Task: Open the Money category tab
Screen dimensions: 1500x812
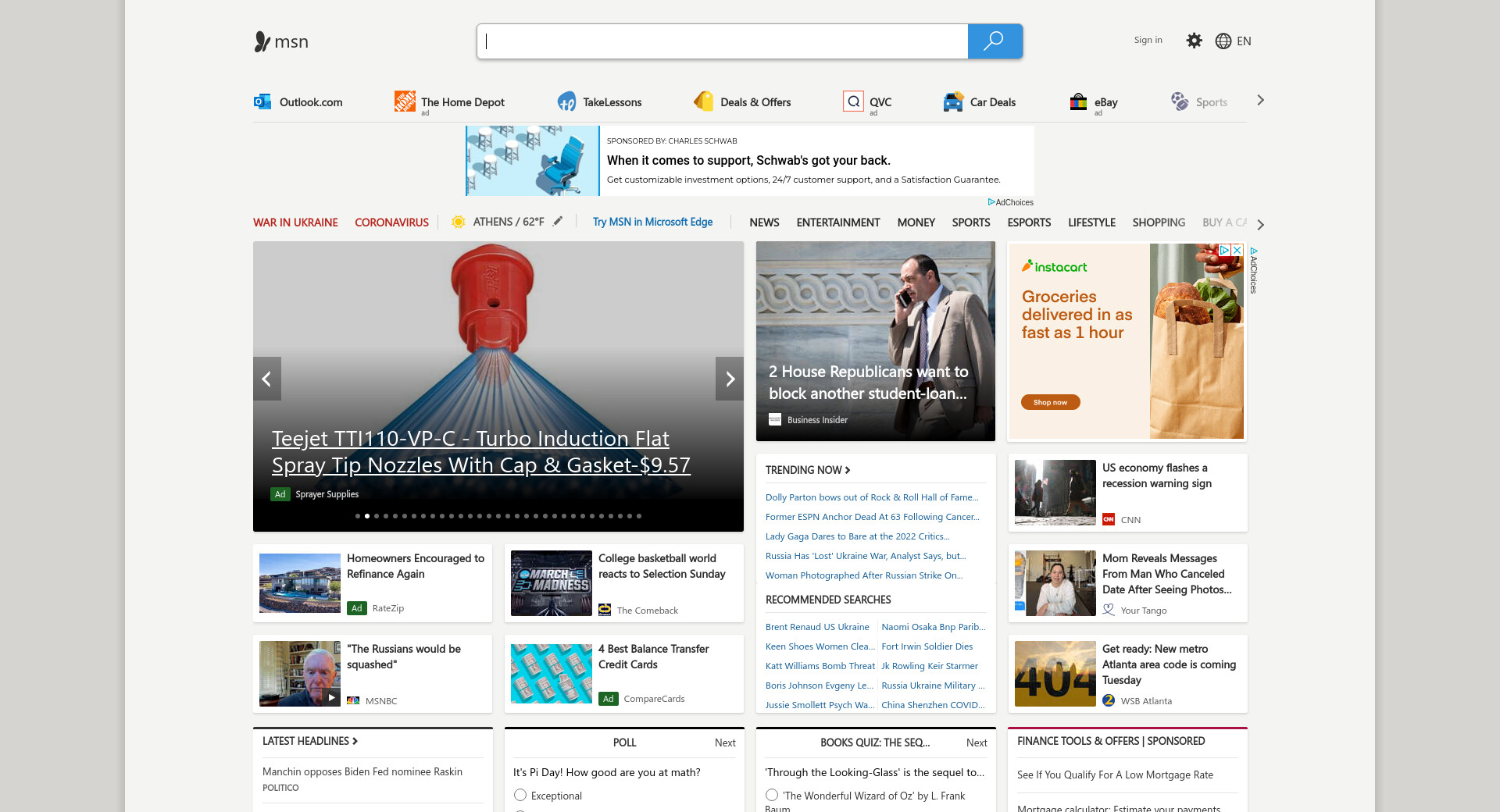Action: coord(916,223)
